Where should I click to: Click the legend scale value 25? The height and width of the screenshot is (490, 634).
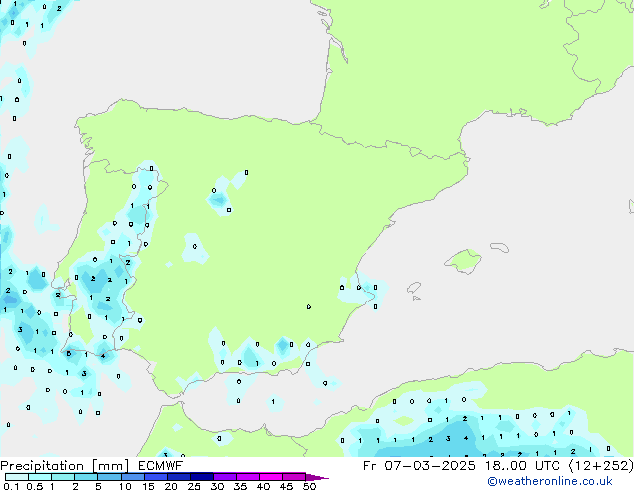pos(194,487)
